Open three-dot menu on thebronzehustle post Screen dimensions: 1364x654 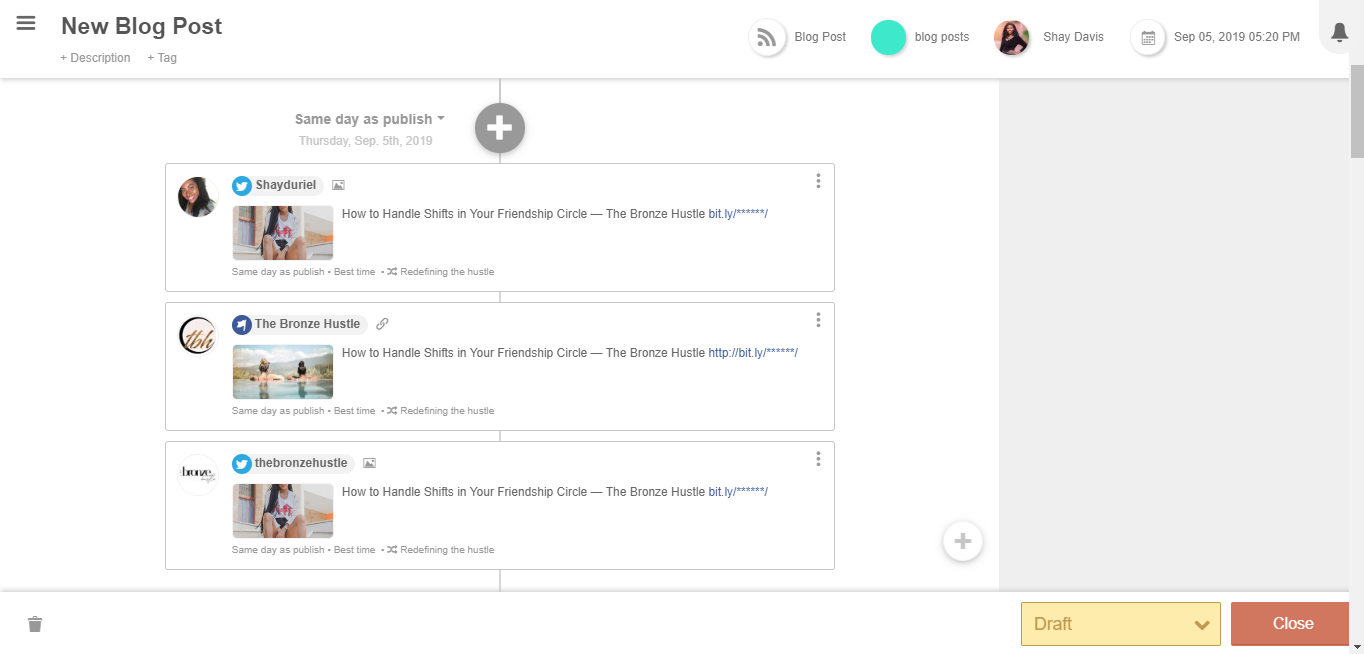pos(818,459)
